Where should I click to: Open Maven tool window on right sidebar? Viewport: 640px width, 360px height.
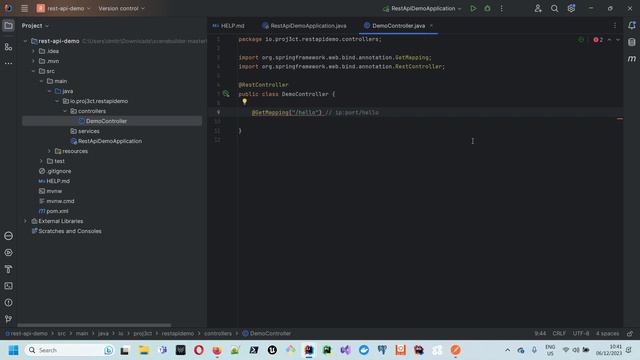coord(632,59)
